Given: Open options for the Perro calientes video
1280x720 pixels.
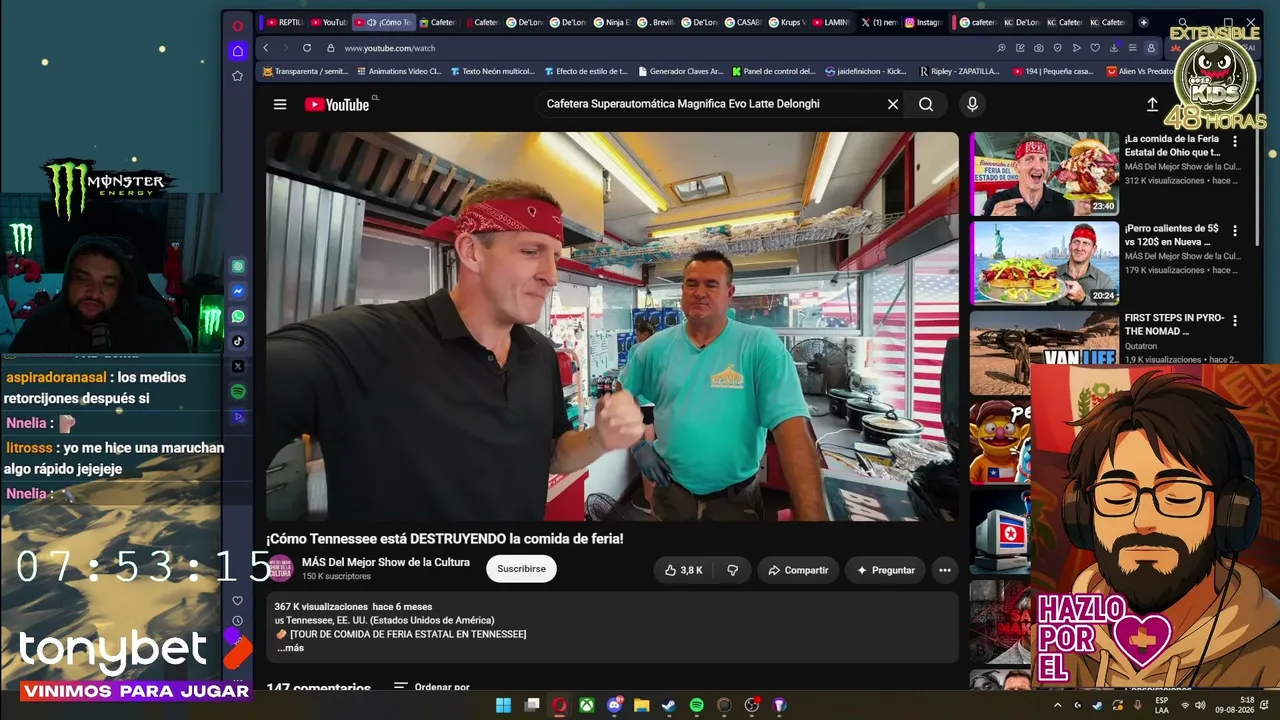Looking at the screenshot, I should pos(1235,231).
